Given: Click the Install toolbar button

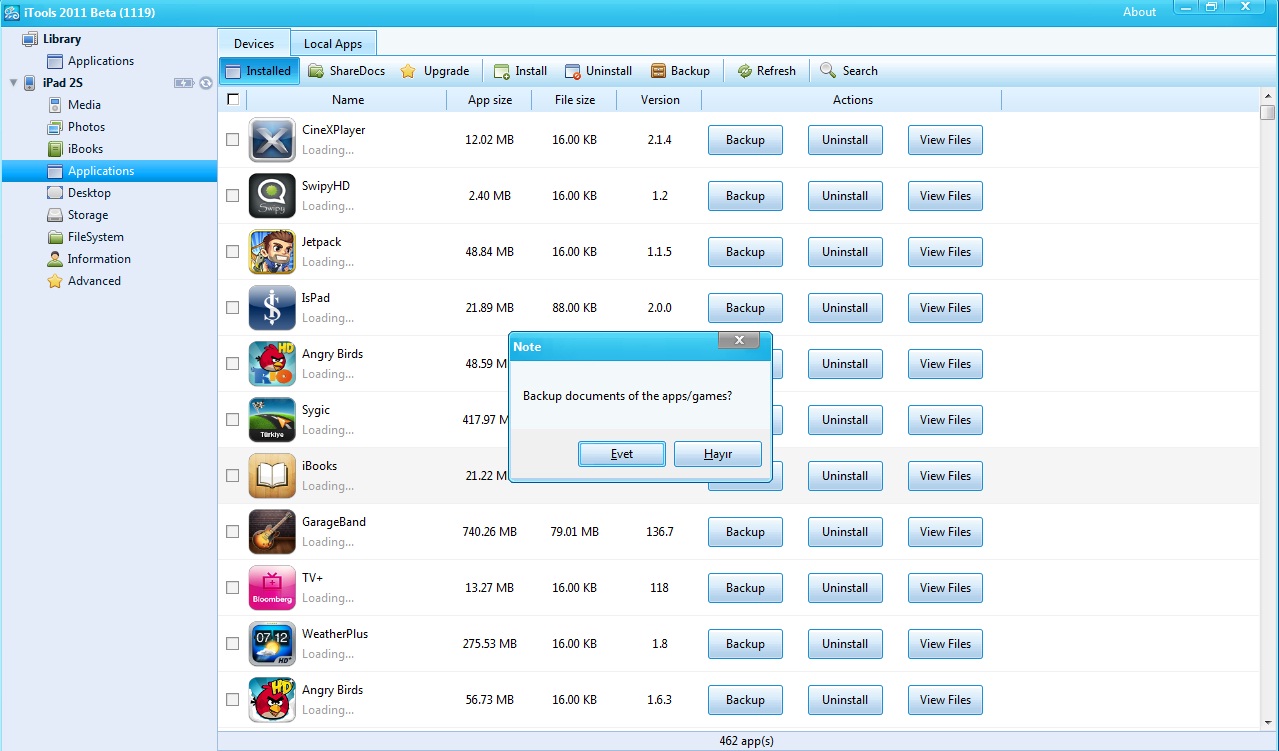Looking at the screenshot, I should [520, 71].
